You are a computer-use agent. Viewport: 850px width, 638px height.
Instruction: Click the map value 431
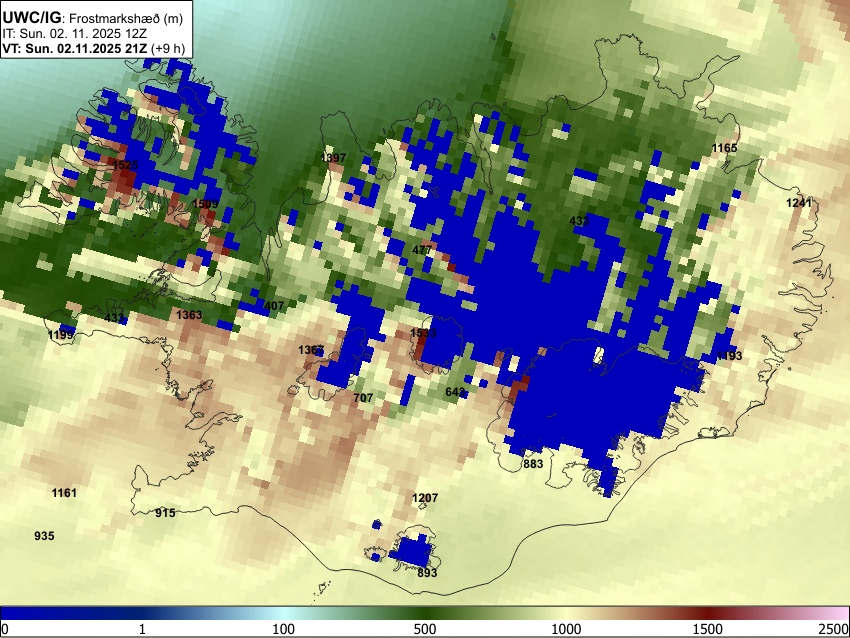click(114, 317)
